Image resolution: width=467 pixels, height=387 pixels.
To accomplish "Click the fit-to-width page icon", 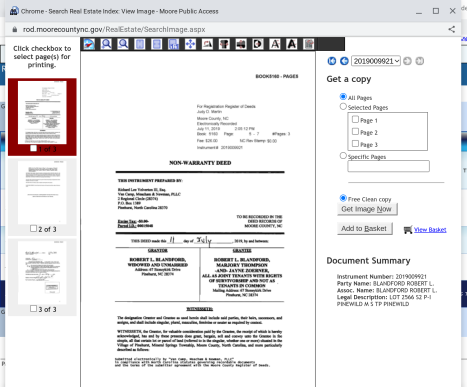I will (x=157, y=44).
